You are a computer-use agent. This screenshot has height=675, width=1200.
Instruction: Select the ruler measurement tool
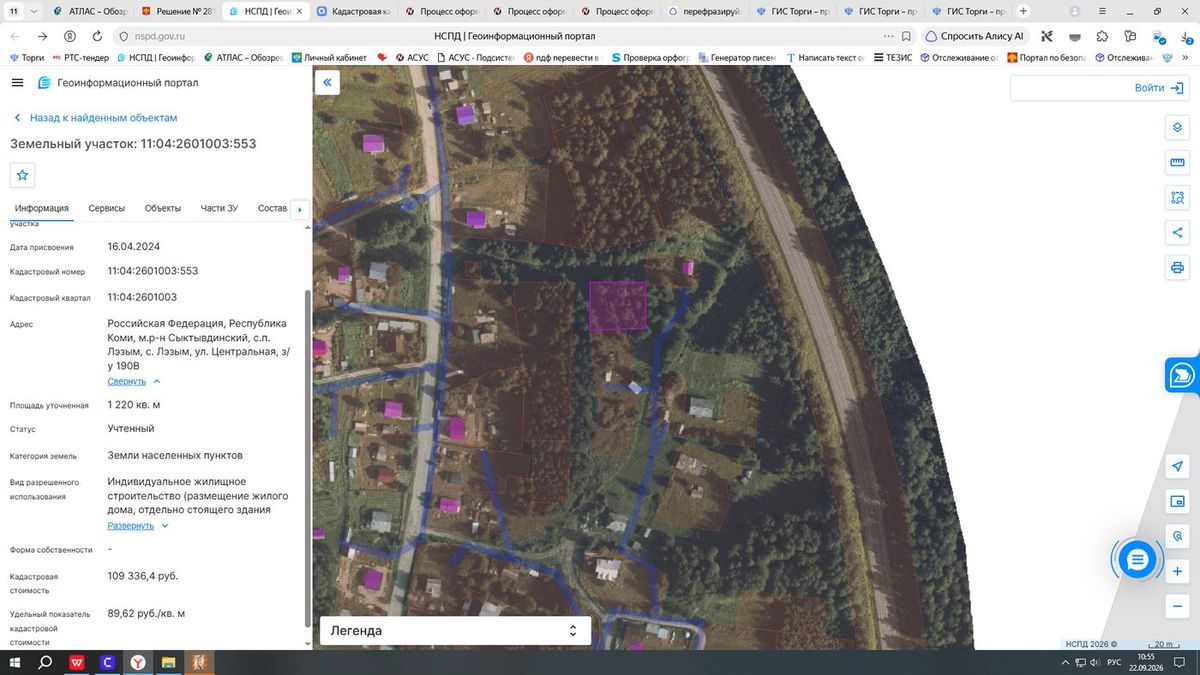(x=1177, y=163)
